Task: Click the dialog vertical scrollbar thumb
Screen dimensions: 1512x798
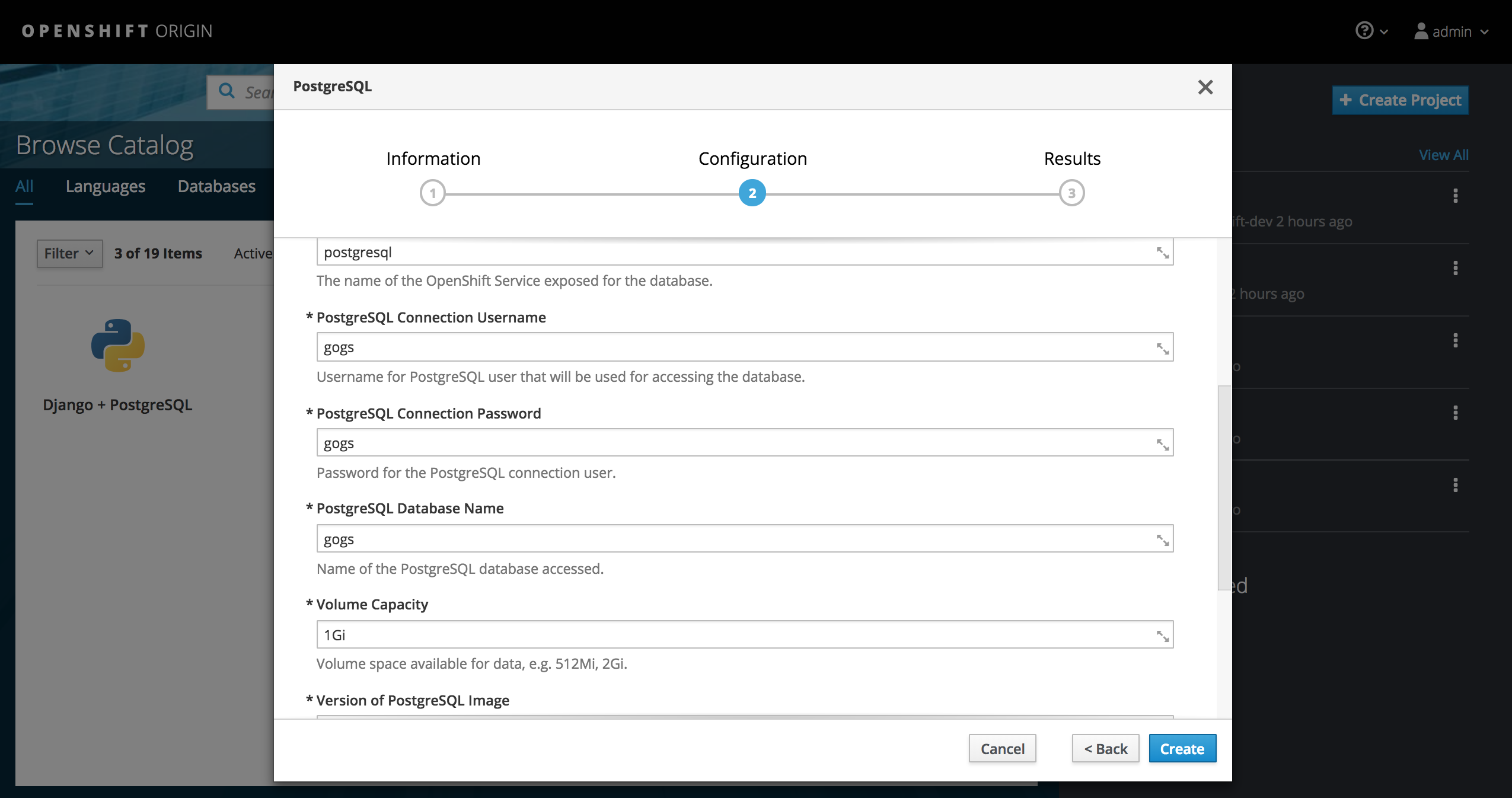Action: point(1224,487)
